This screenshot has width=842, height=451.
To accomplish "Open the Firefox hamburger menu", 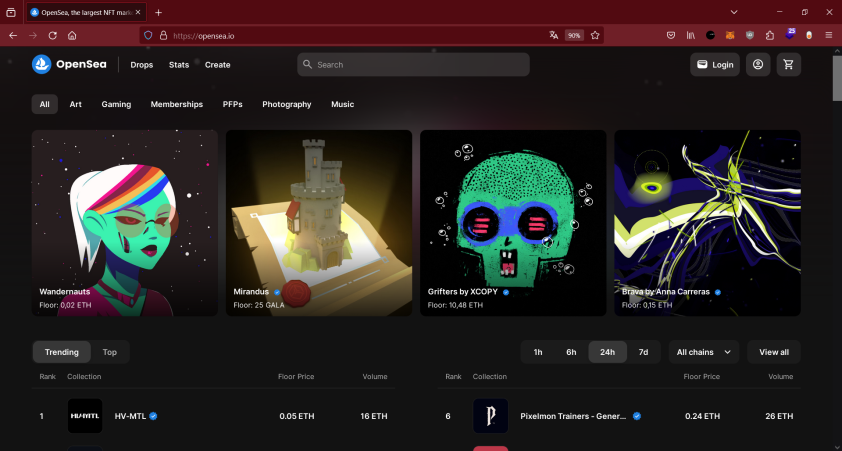I will [829, 35].
